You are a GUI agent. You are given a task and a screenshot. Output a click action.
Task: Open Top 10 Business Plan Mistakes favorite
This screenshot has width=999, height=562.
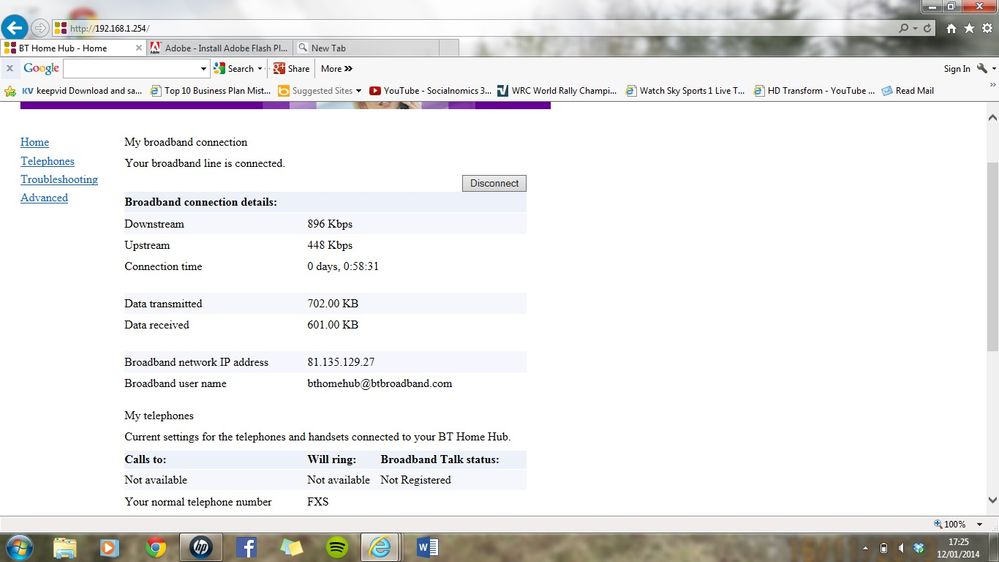coord(210,91)
